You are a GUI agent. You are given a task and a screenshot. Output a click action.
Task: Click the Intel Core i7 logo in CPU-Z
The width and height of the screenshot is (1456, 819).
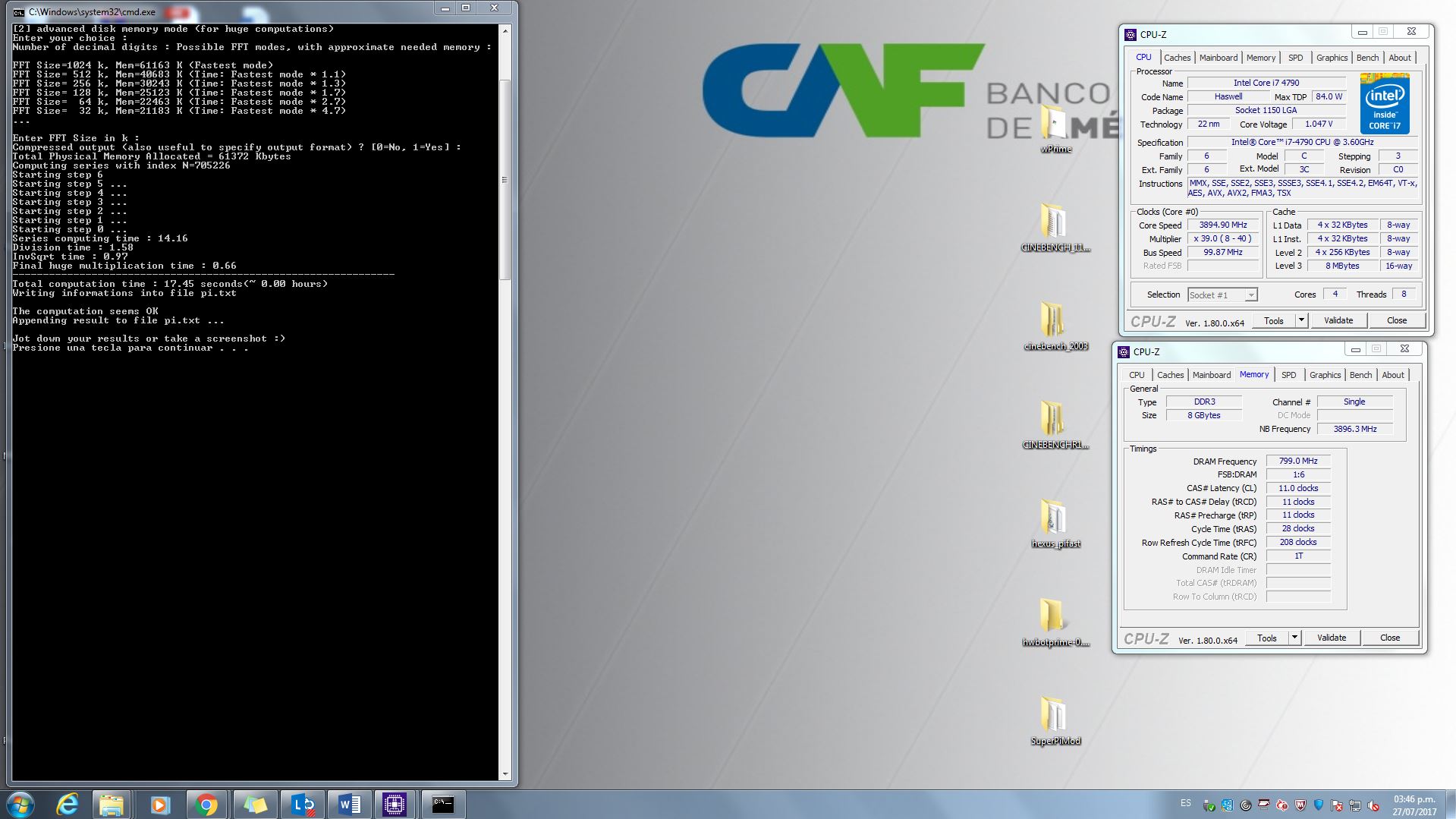pos(1385,104)
